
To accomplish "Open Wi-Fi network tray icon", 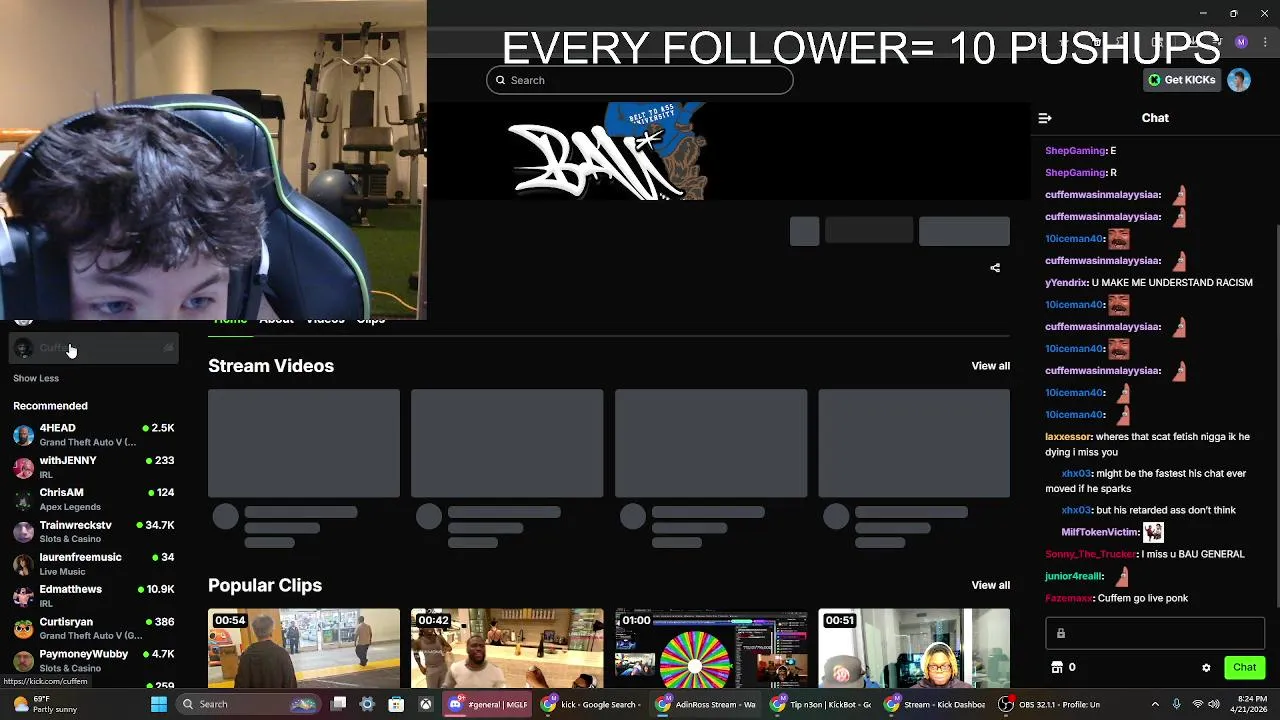I will coord(1198,704).
